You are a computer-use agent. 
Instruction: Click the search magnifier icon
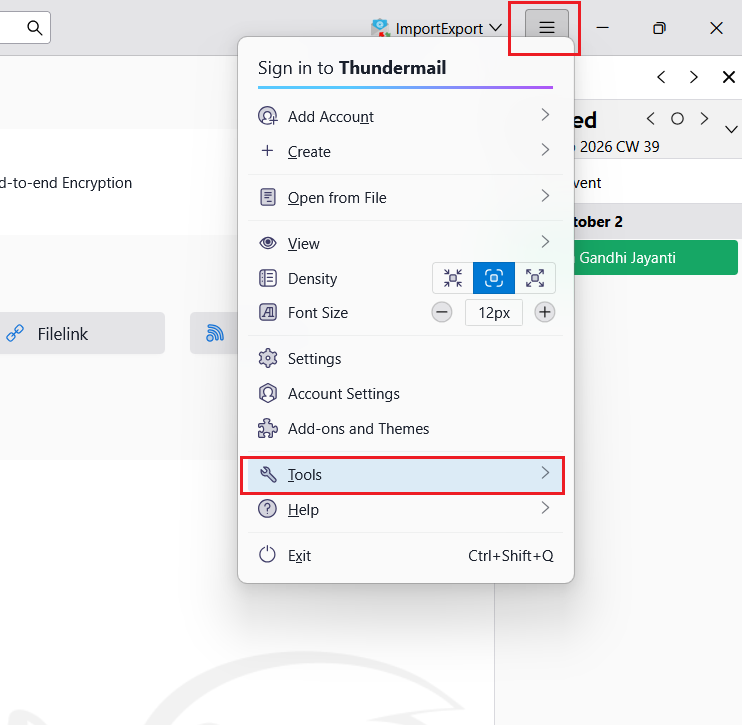(x=35, y=28)
